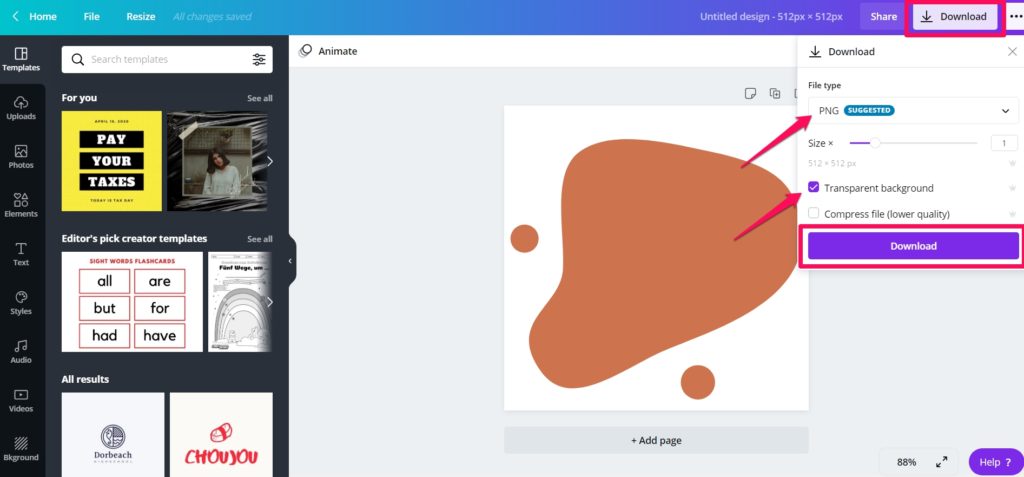Viewport: 1024px width, 477px height.
Task: Enter fullscreen presentation mode icon
Action: pos(942,462)
